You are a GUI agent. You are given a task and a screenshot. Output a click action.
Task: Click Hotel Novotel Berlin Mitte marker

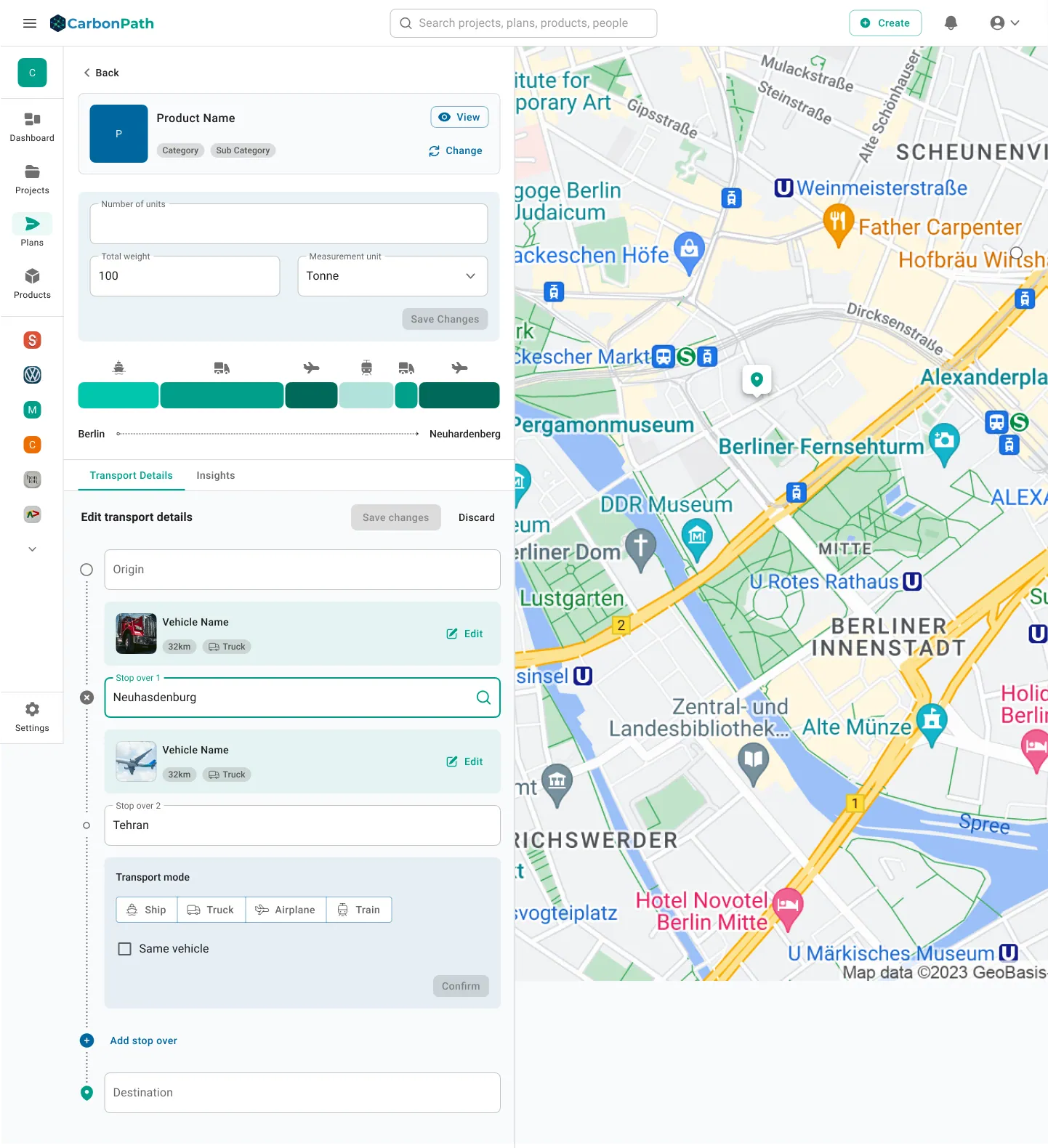(x=788, y=908)
